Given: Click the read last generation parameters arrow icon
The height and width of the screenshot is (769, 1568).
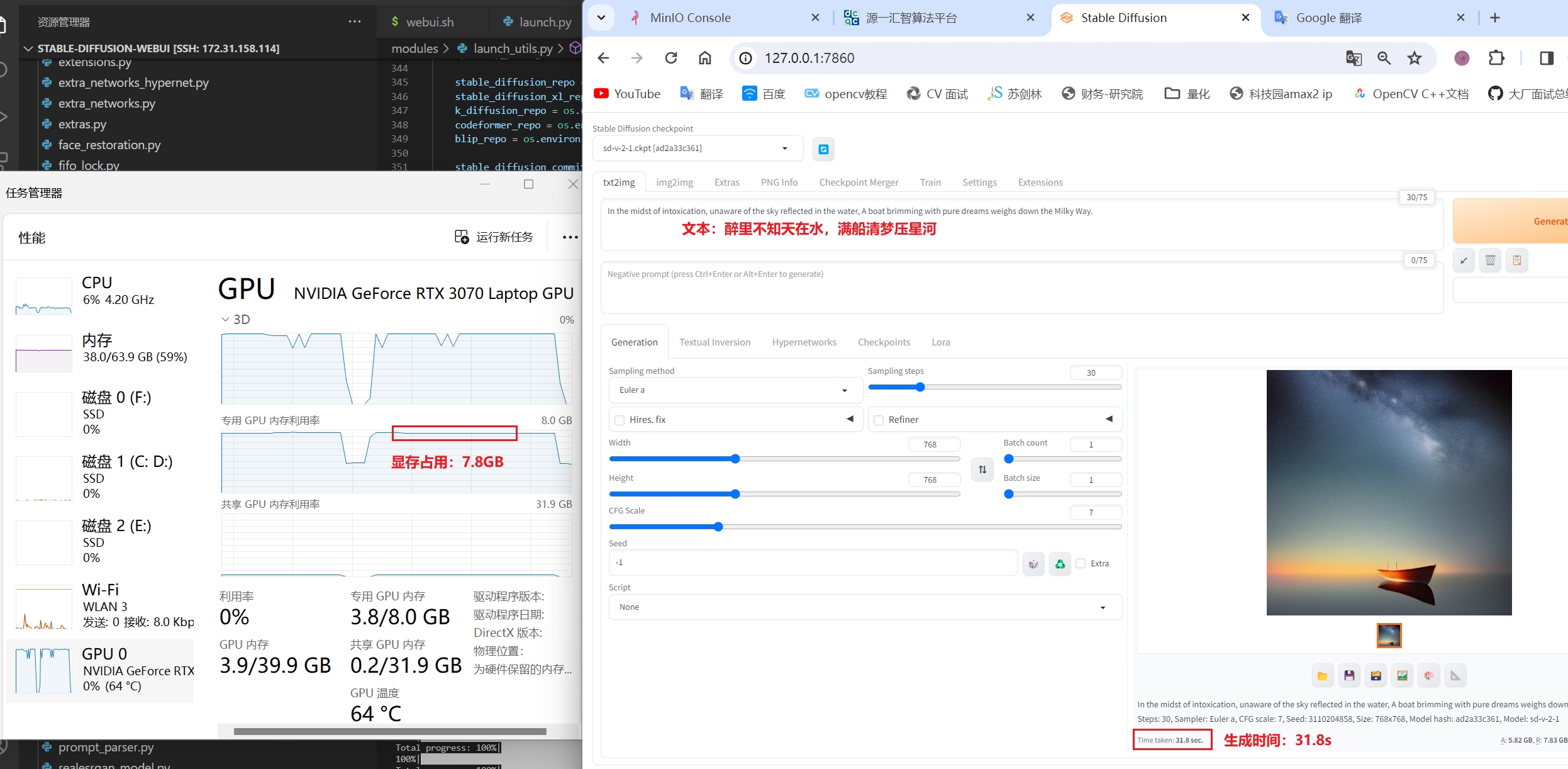Looking at the screenshot, I should point(1464,260).
